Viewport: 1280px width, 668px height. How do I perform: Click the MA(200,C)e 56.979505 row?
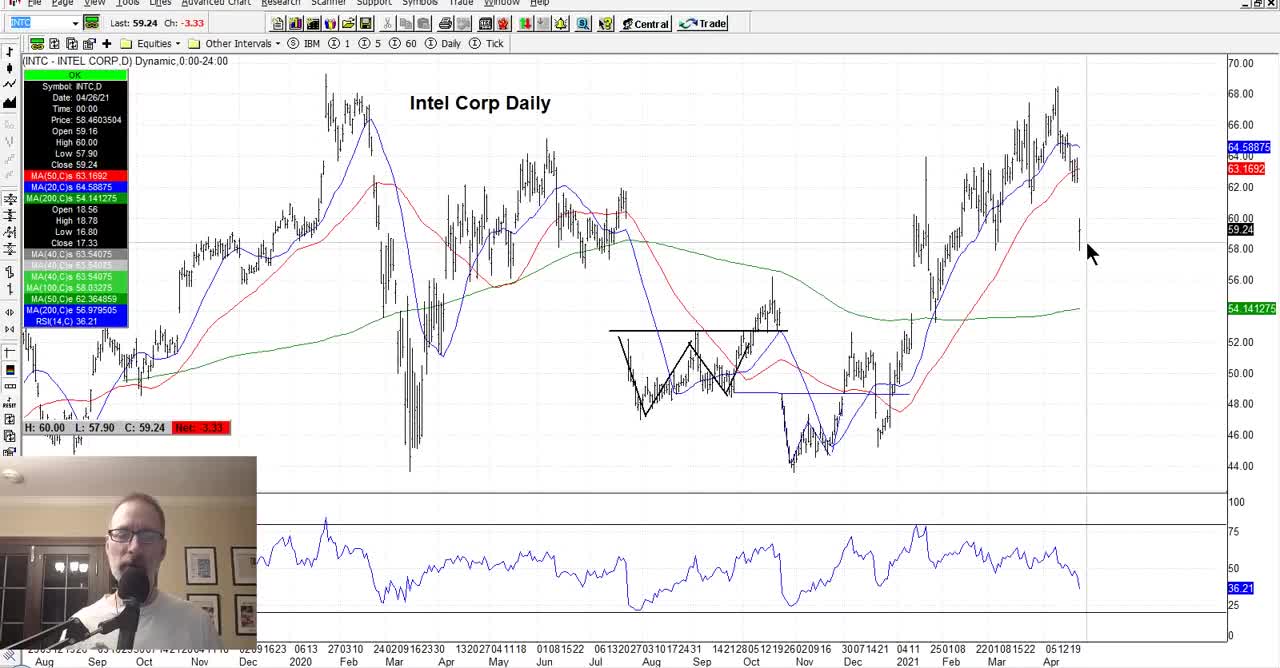[75, 310]
